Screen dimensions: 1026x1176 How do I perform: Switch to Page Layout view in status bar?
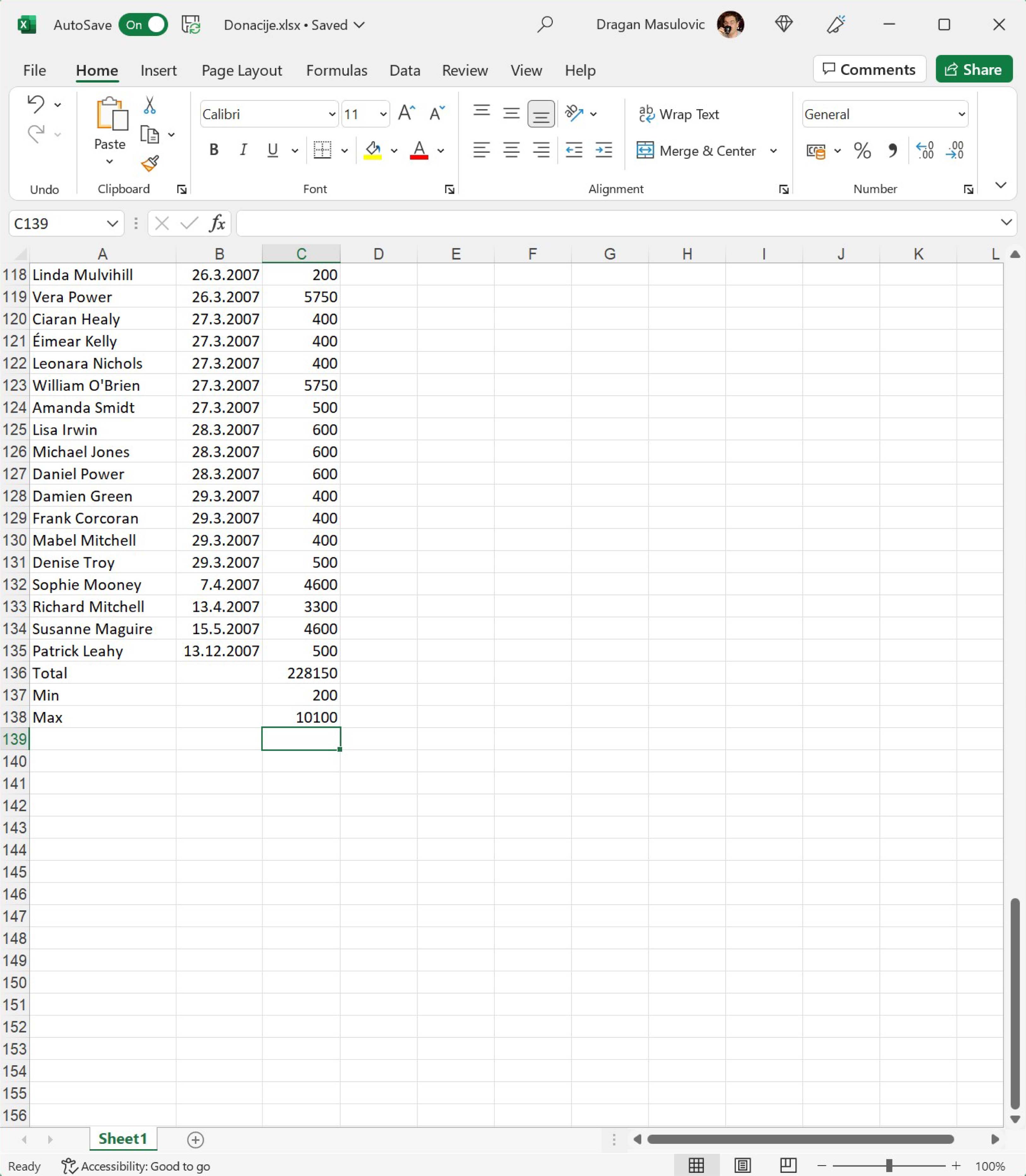[x=743, y=1165]
